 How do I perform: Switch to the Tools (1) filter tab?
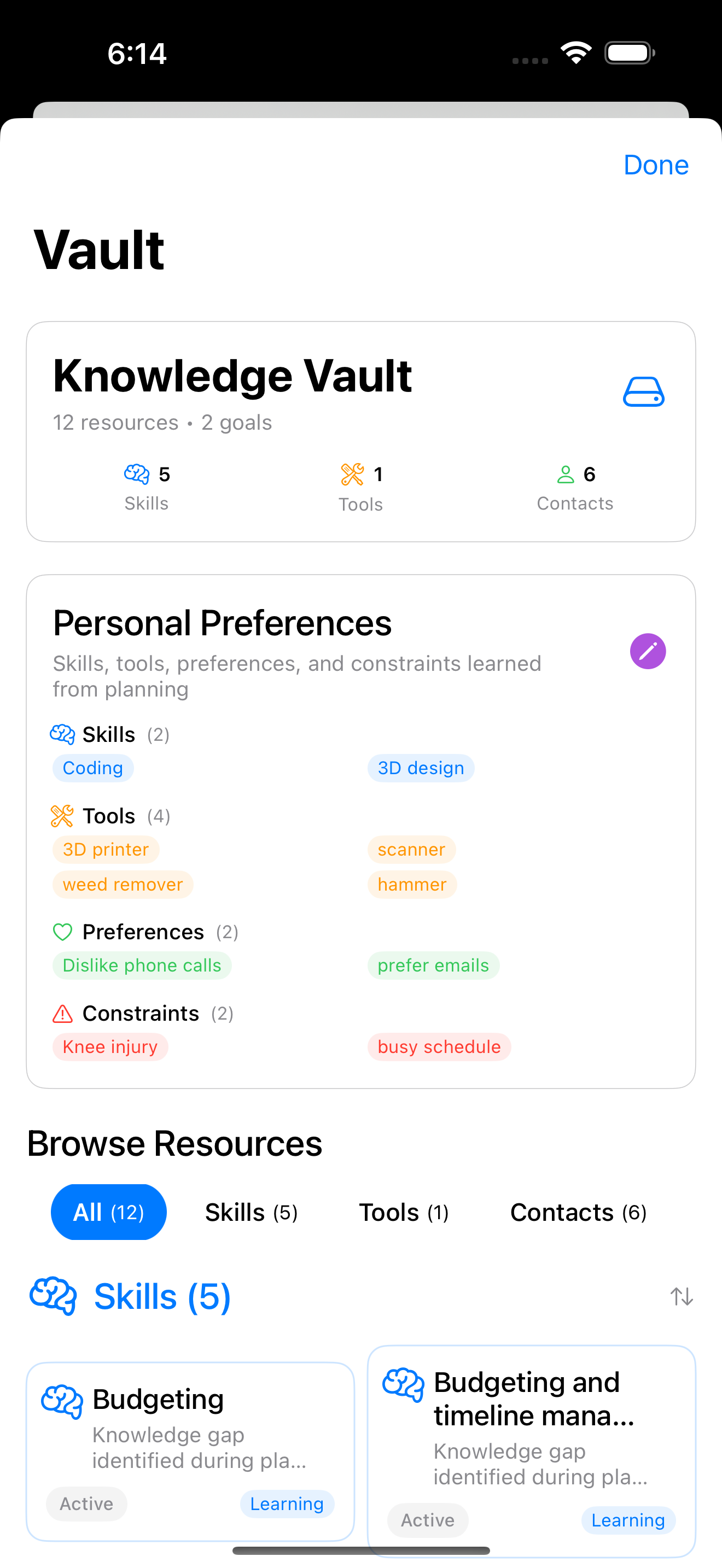click(404, 1212)
